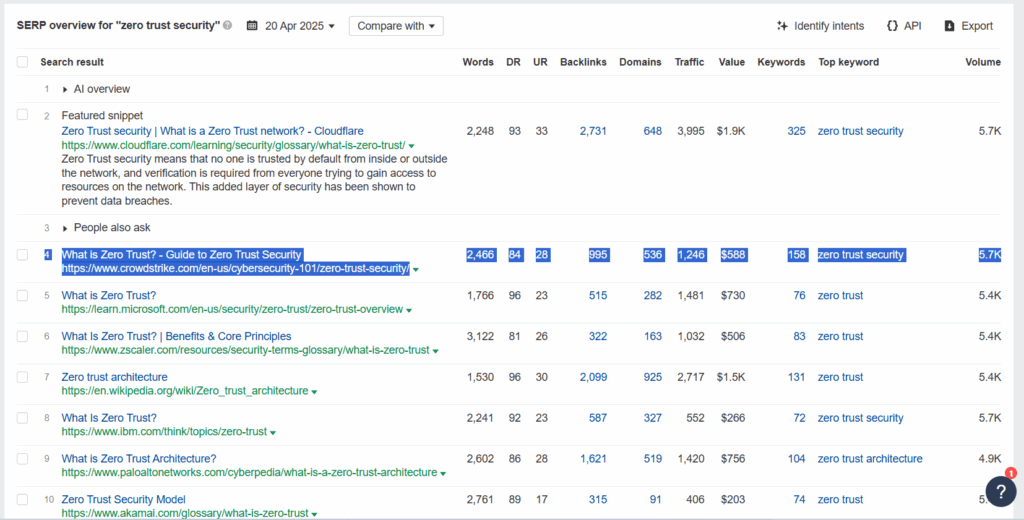This screenshot has height=520, width=1024.
Task: Click the Volume column header
Action: pyautogui.click(x=983, y=62)
